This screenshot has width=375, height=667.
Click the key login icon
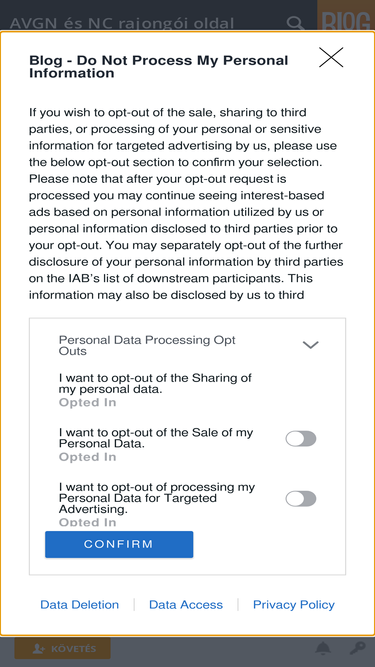click(357, 648)
